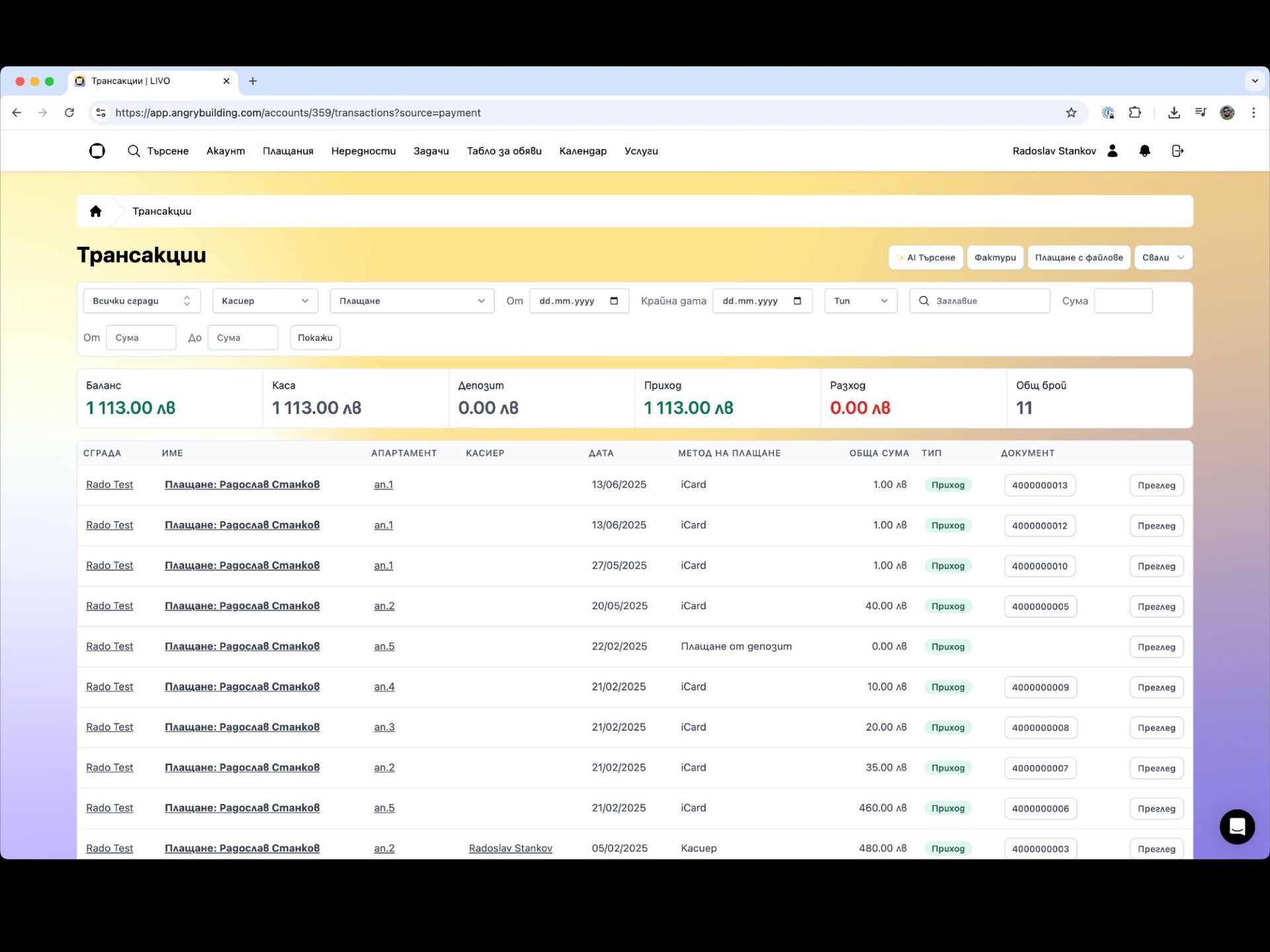Open calendar picker in От date field
Screen dimensions: 1270x952
[x=614, y=301]
